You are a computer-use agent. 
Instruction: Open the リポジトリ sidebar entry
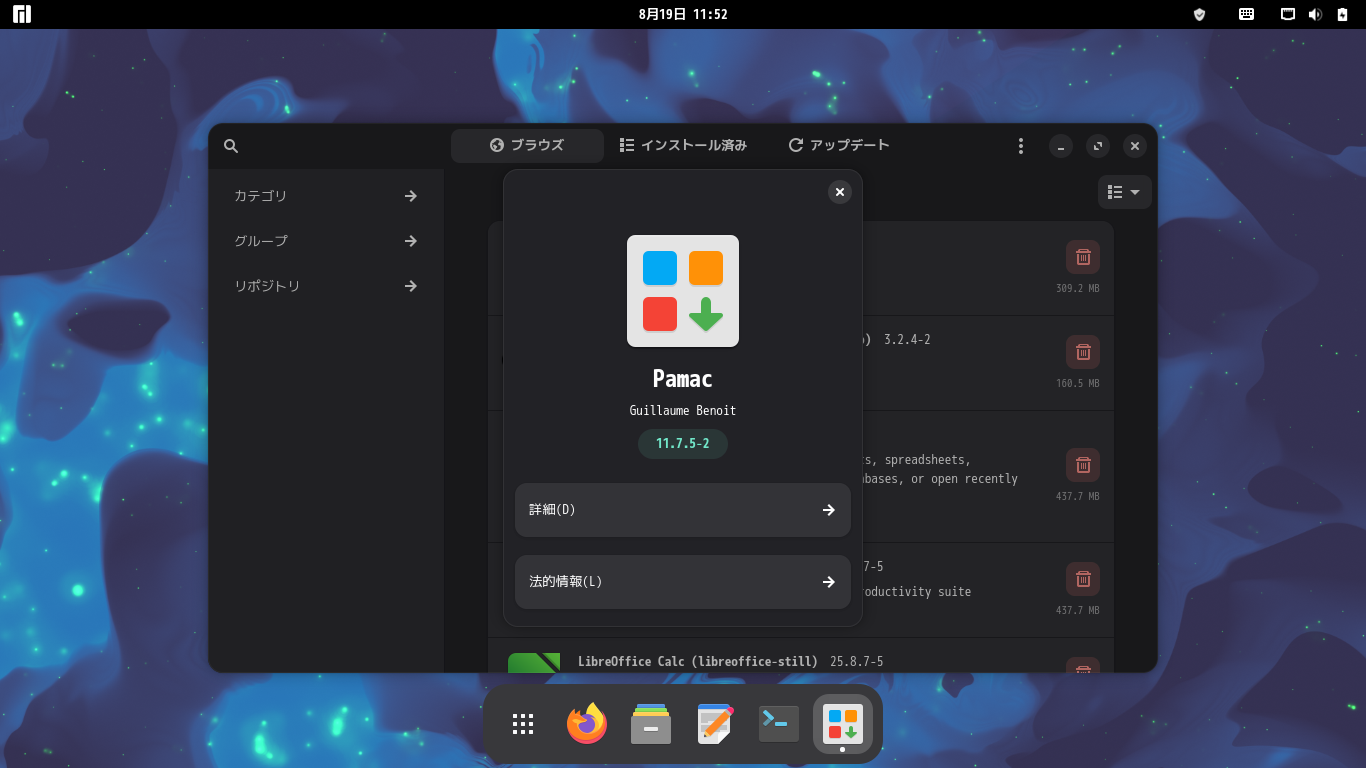pyautogui.click(x=326, y=286)
